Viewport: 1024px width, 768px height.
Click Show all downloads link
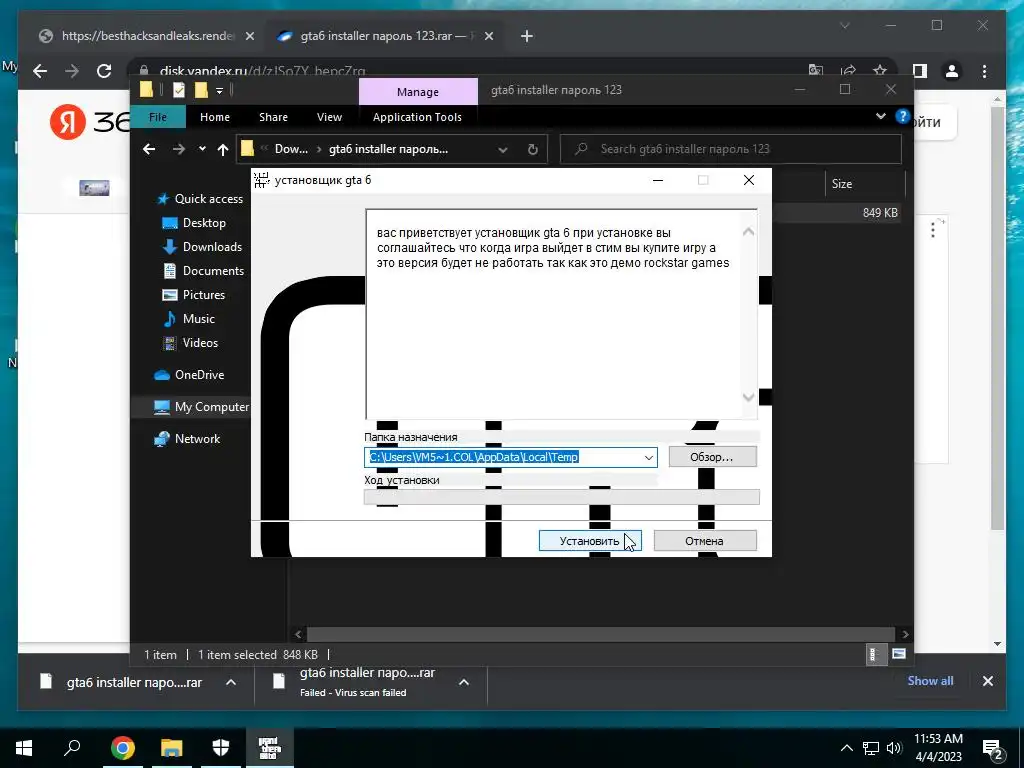click(x=930, y=680)
